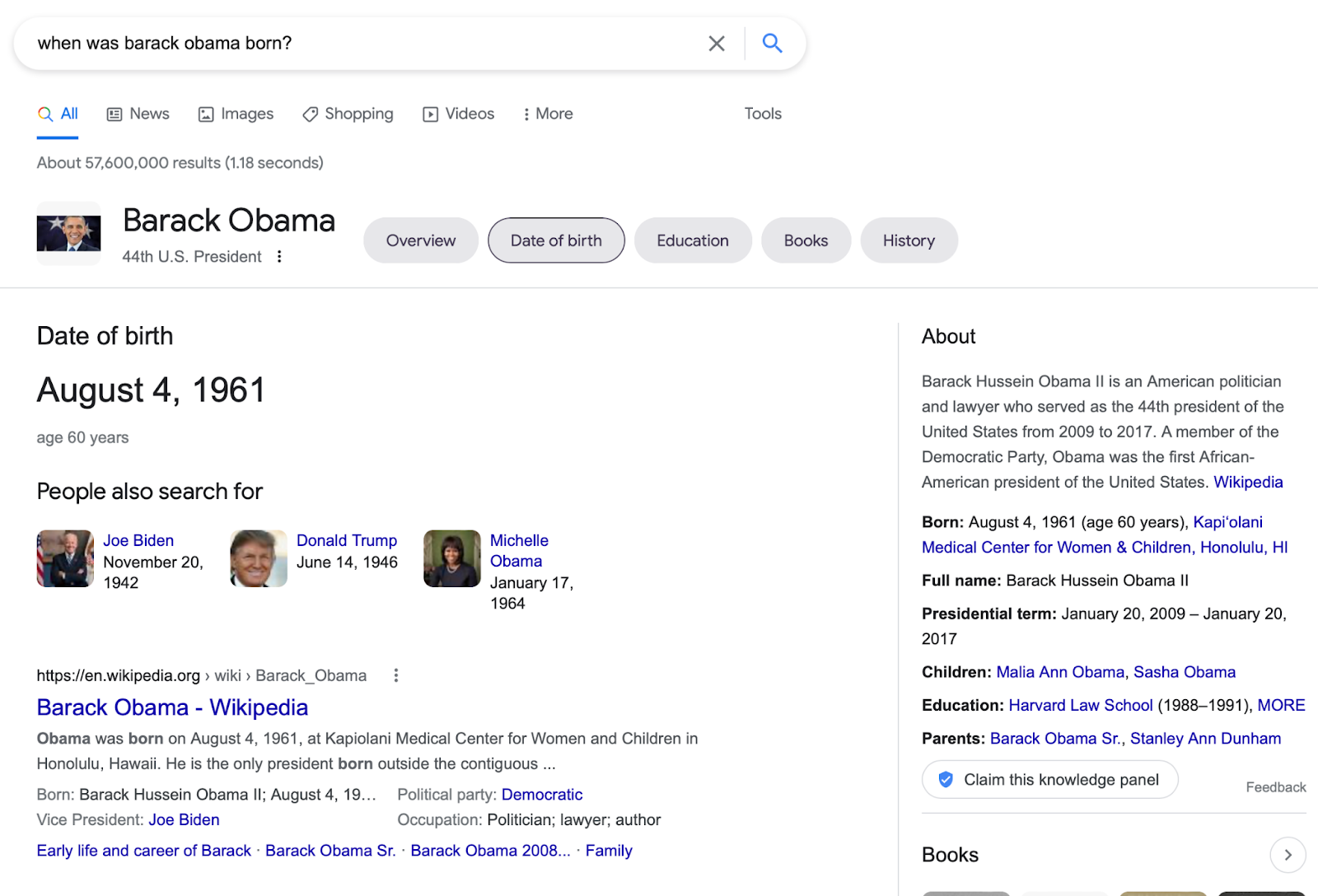Open the Images tab

pos(236,114)
